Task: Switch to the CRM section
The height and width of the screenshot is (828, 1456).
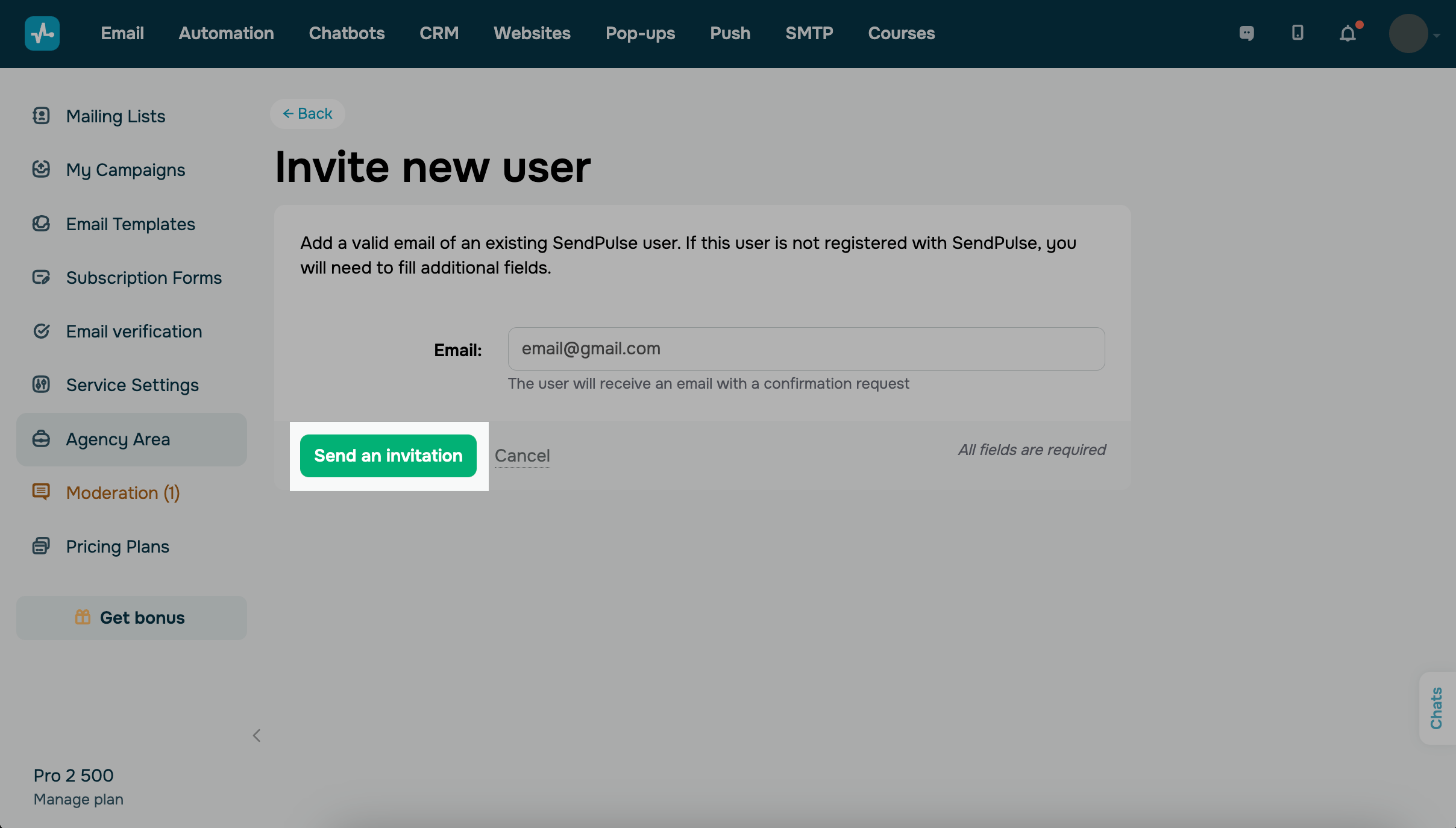Action: [x=439, y=33]
